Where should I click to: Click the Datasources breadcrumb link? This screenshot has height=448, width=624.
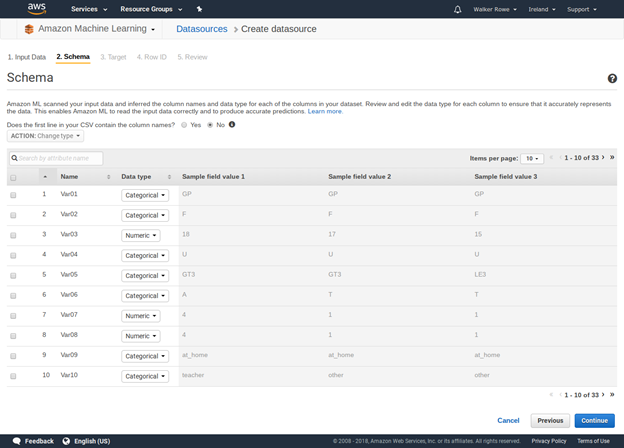click(x=202, y=29)
